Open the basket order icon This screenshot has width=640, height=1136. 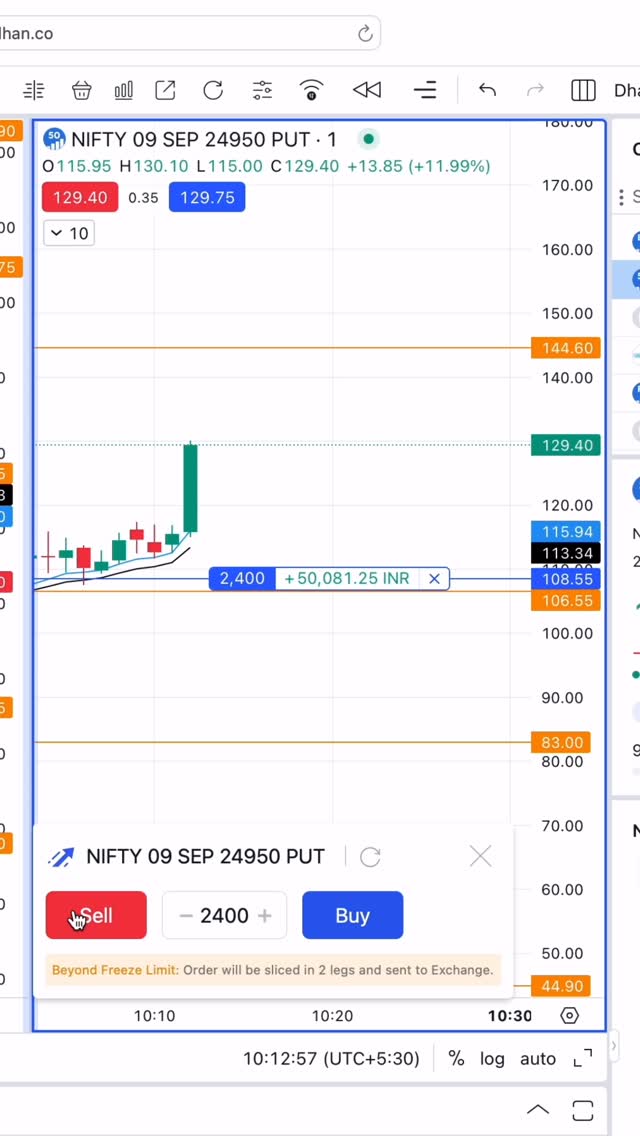tap(82, 91)
